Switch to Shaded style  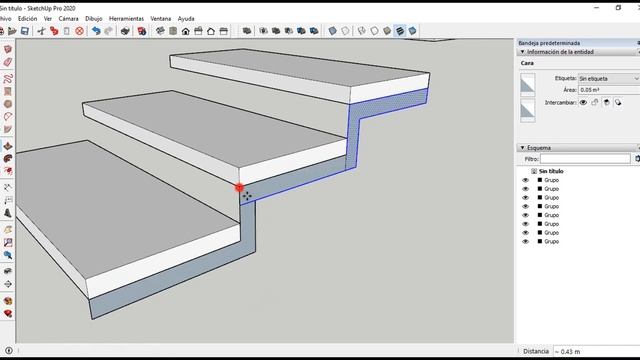click(x=387, y=31)
